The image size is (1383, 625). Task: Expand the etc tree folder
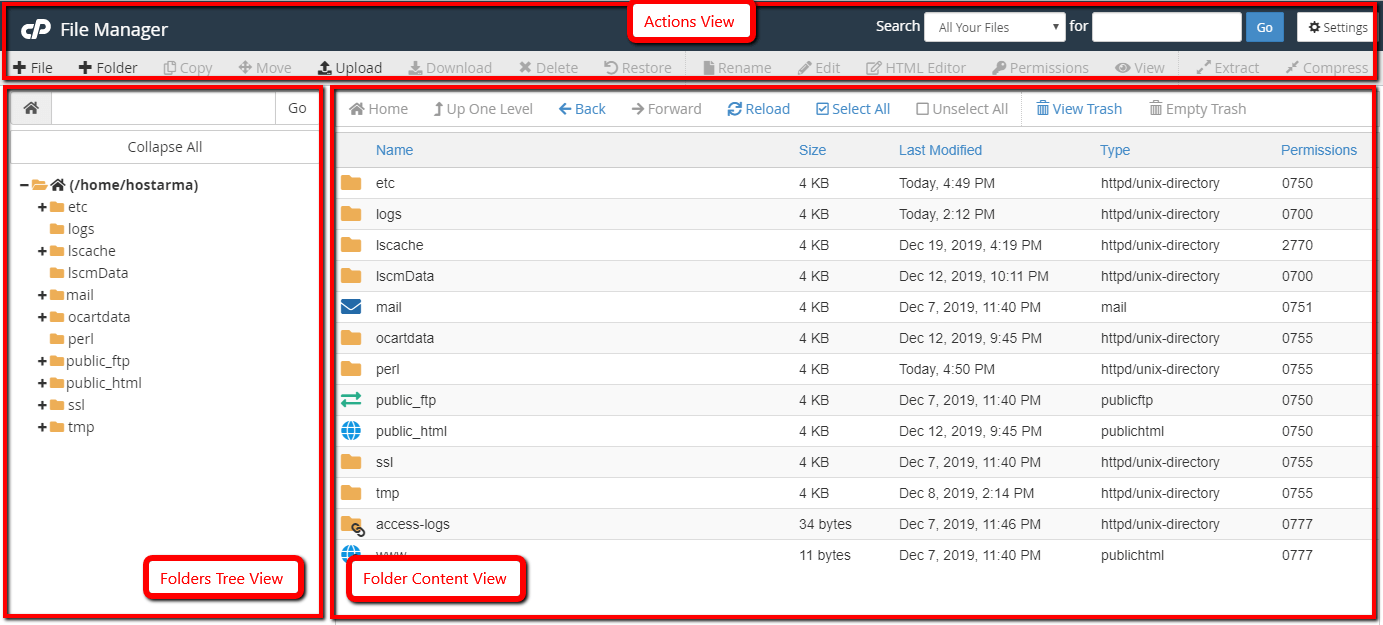[x=42, y=207]
